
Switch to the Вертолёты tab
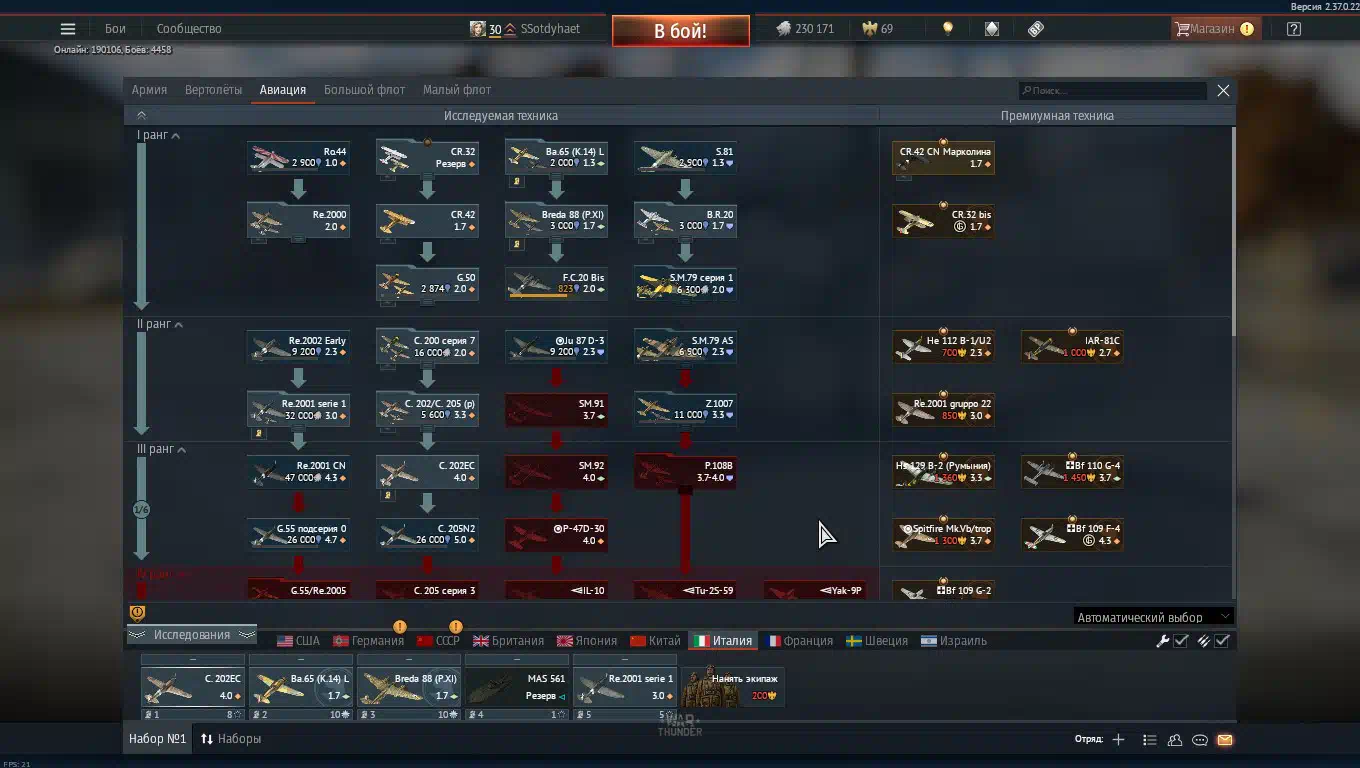[213, 90]
